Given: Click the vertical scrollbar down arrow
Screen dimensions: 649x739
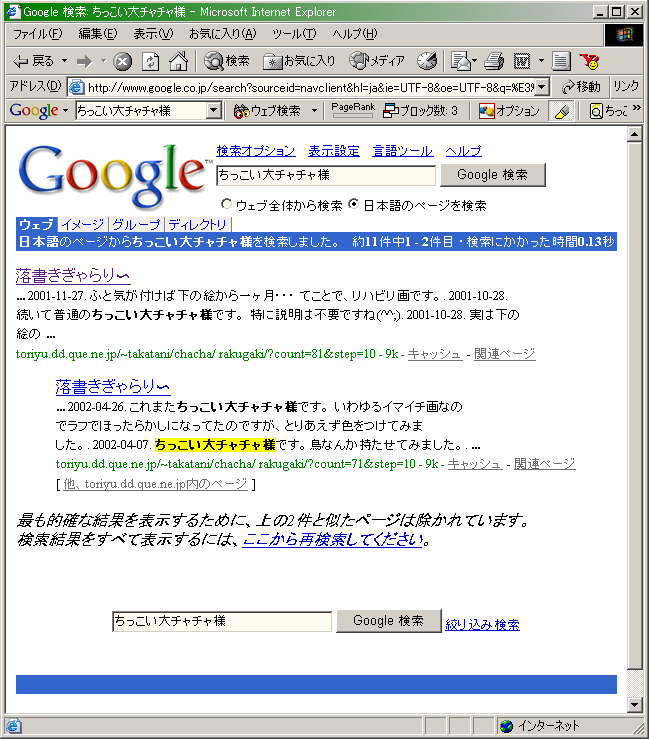Looking at the screenshot, I should click(x=634, y=705).
